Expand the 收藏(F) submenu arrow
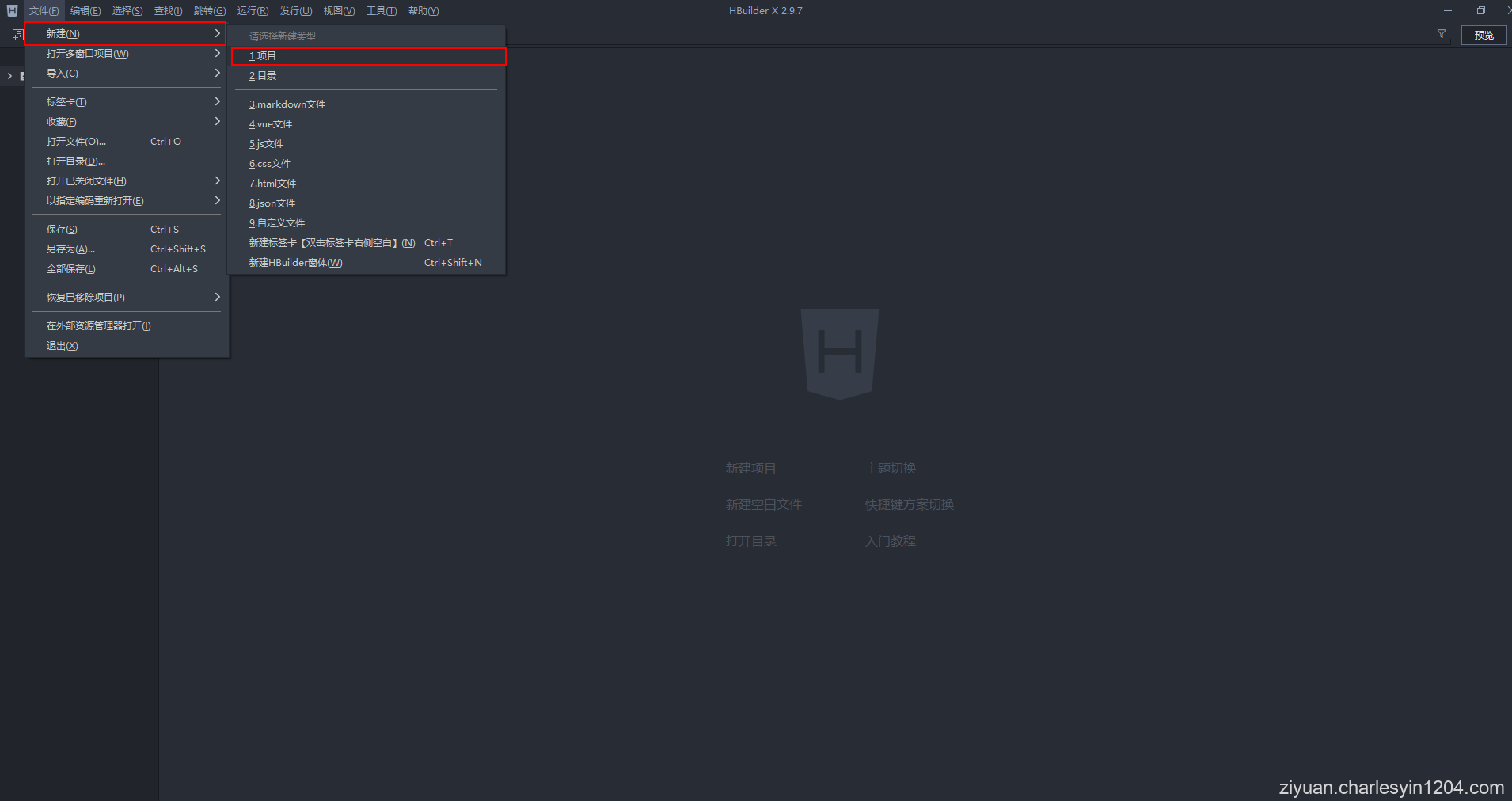 click(x=217, y=121)
